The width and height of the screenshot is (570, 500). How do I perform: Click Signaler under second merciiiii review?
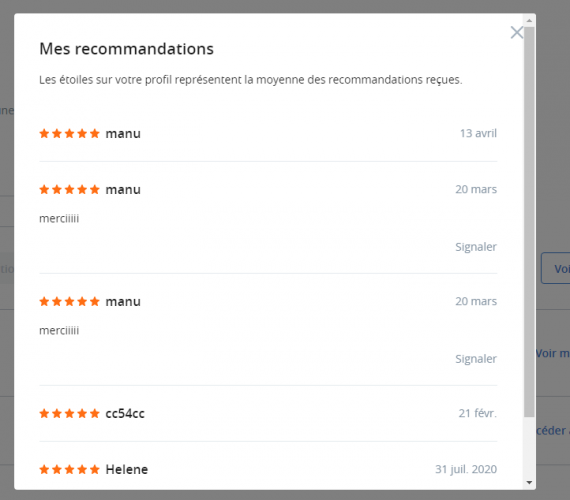click(x=475, y=359)
